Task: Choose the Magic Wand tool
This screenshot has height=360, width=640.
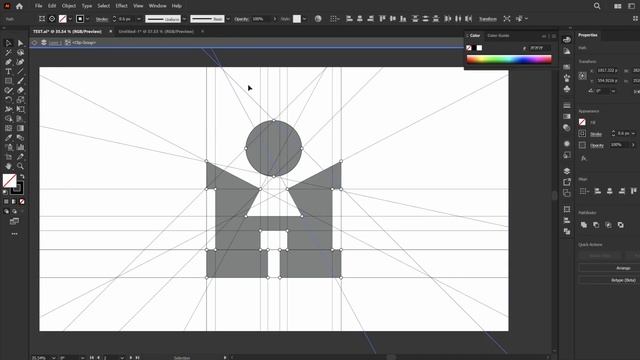Action: 8,53
